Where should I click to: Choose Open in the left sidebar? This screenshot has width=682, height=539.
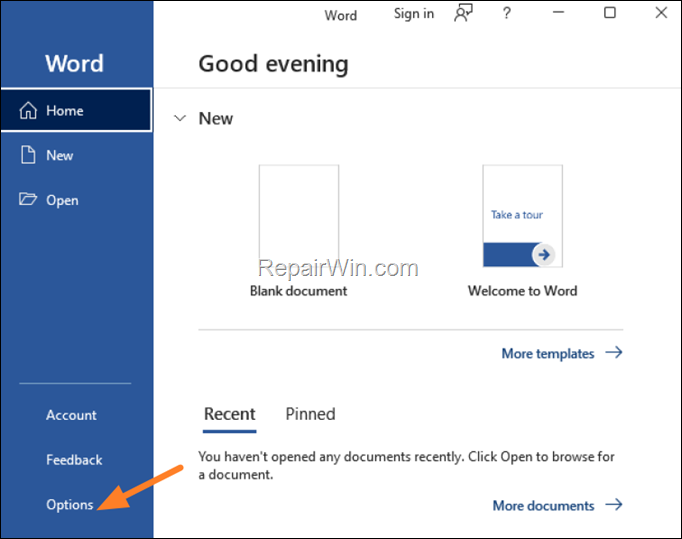[x=77, y=200]
